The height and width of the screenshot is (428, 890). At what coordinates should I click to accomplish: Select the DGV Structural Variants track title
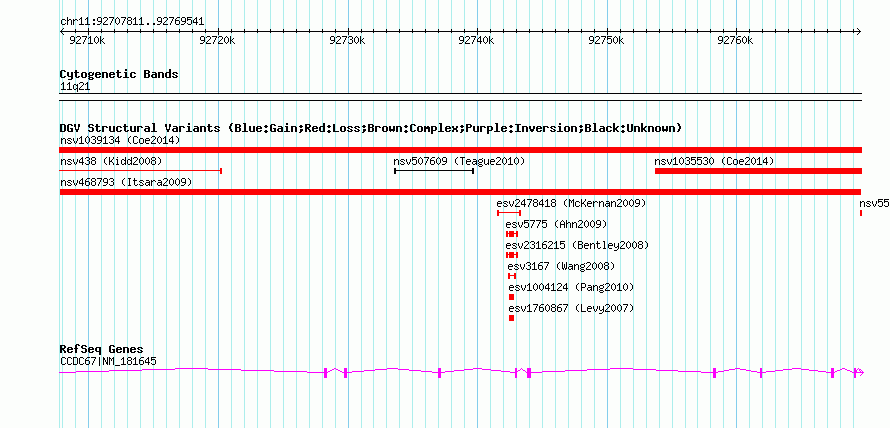tap(371, 128)
